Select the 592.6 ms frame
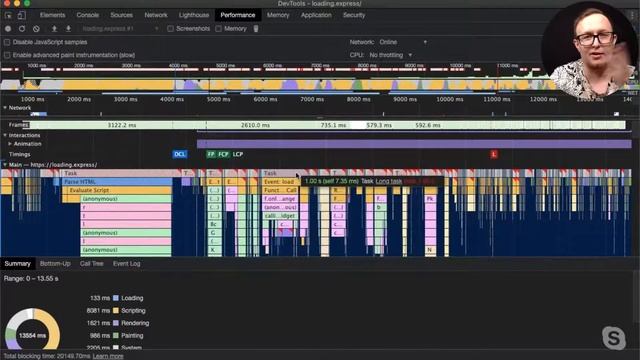640x360 pixels. [428, 125]
